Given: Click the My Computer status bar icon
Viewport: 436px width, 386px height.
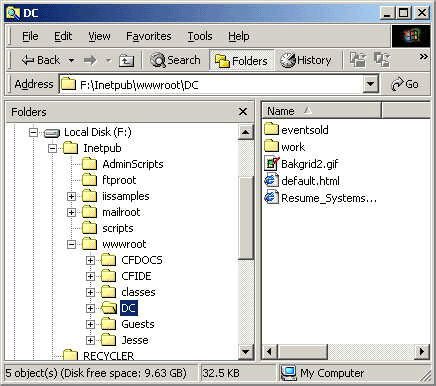Looking at the screenshot, I should [288, 373].
